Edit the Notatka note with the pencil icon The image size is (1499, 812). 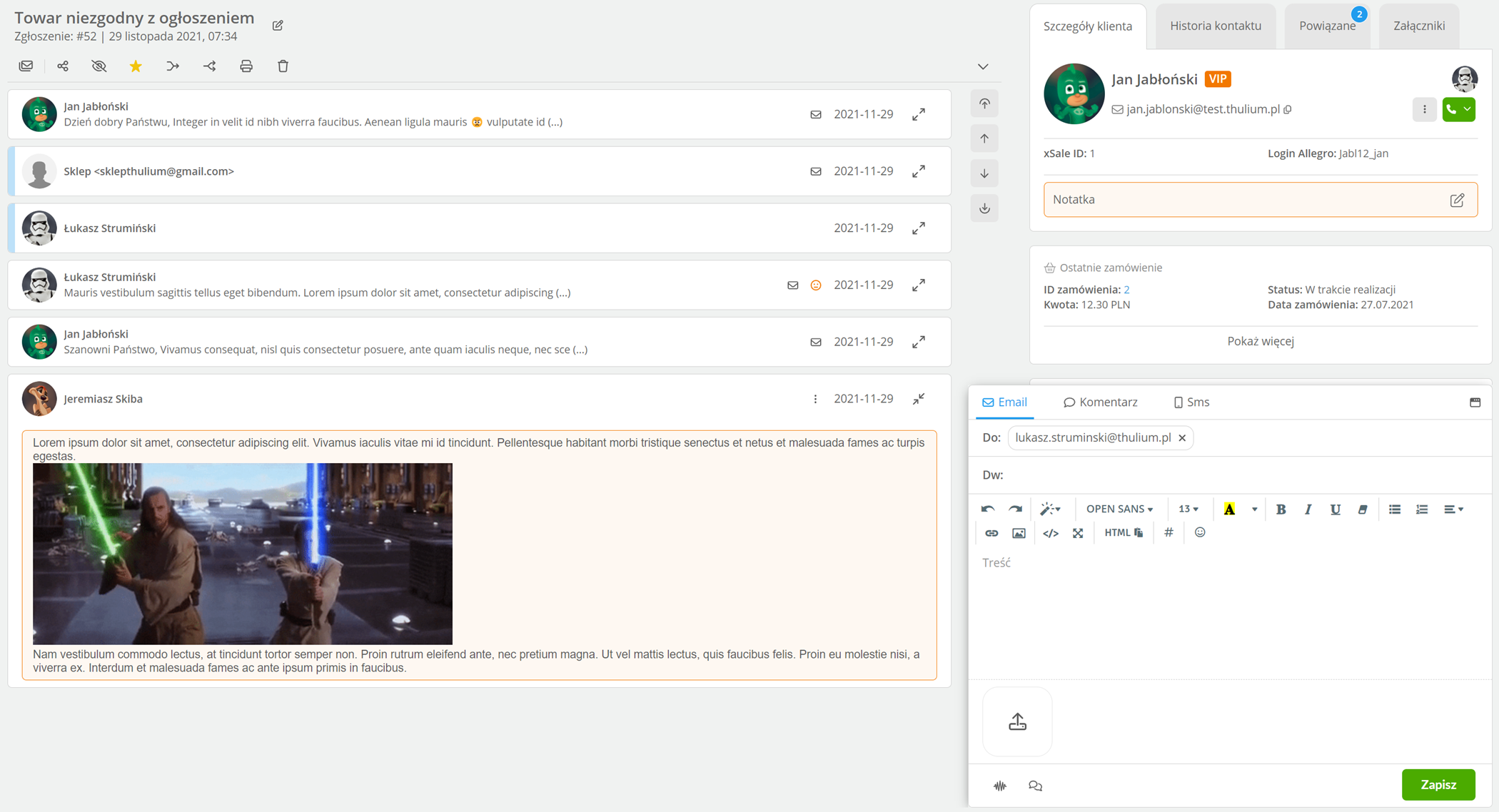click(x=1457, y=200)
